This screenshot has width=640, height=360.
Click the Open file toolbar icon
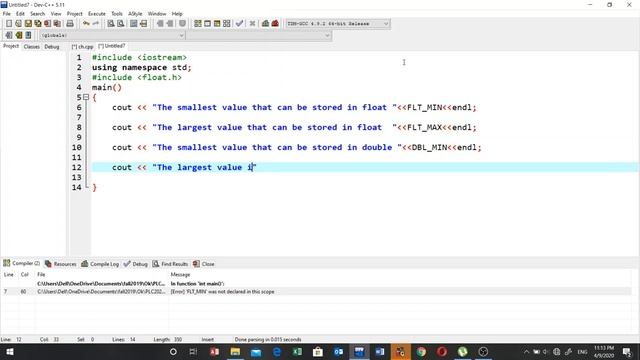tap(18, 24)
